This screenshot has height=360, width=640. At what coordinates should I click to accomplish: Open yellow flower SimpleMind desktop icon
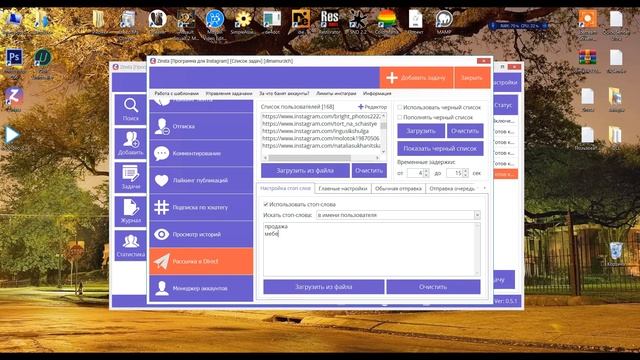[x=243, y=19]
